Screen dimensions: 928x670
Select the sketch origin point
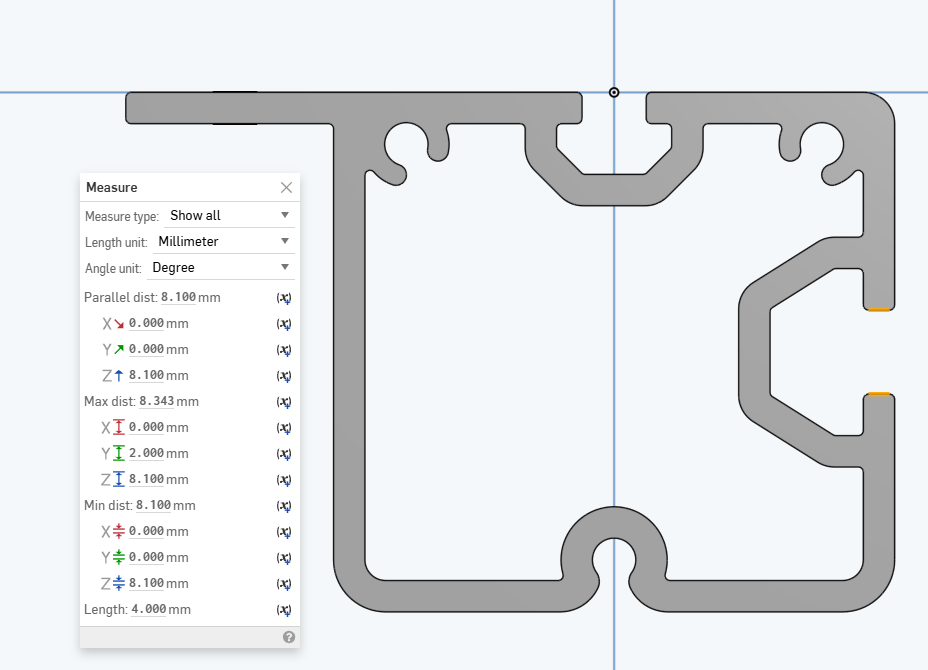point(614,92)
